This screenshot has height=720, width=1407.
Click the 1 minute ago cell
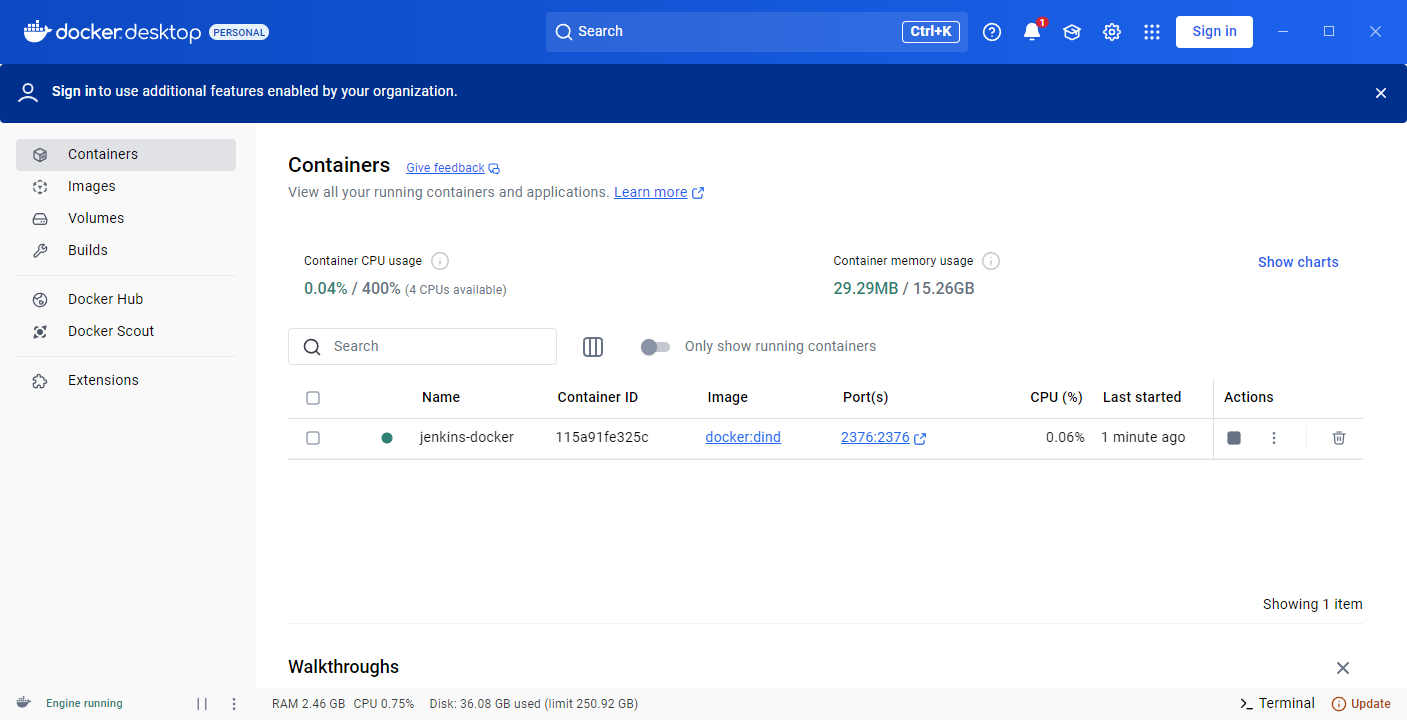pyautogui.click(x=1143, y=437)
